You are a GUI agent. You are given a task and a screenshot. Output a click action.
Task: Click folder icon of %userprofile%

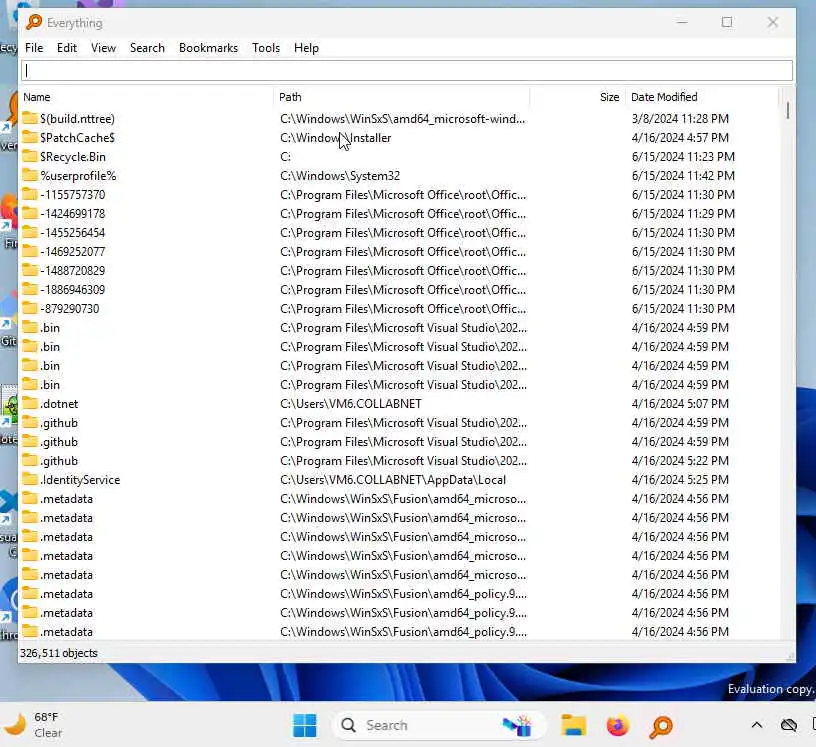(x=30, y=175)
